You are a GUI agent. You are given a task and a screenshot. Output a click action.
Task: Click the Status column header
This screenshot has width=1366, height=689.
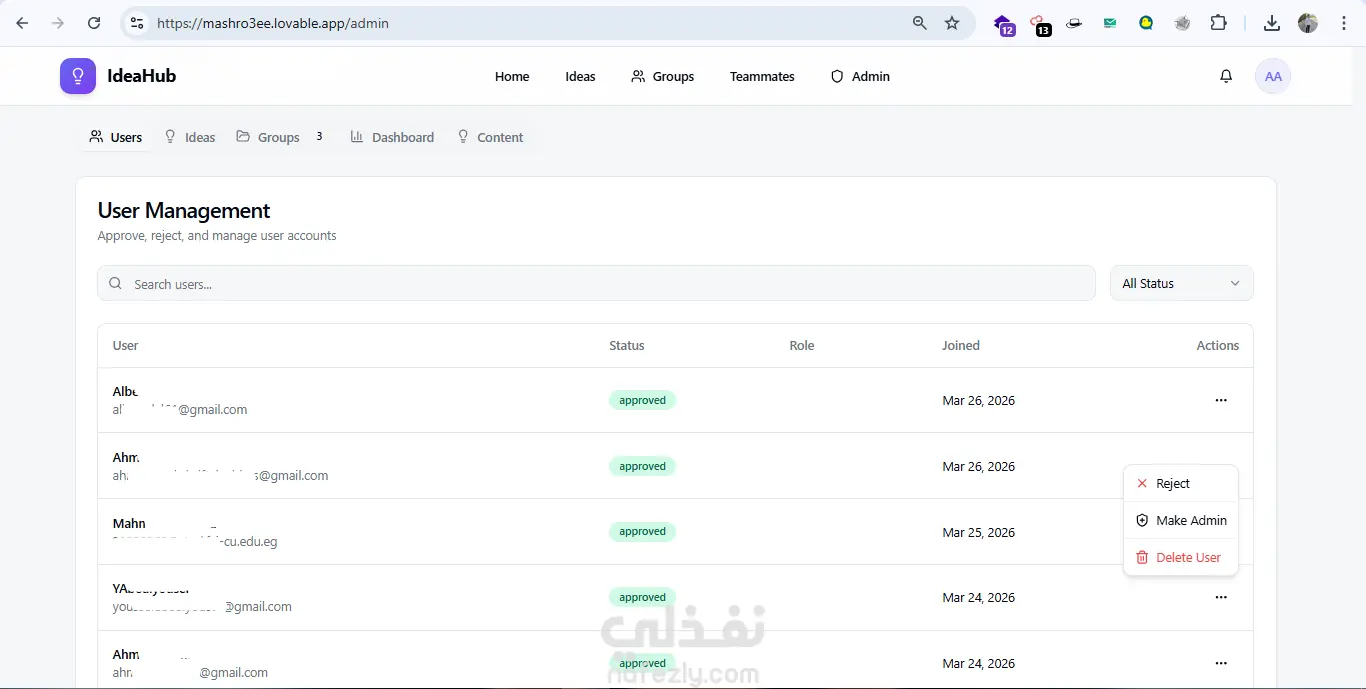(x=627, y=345)
